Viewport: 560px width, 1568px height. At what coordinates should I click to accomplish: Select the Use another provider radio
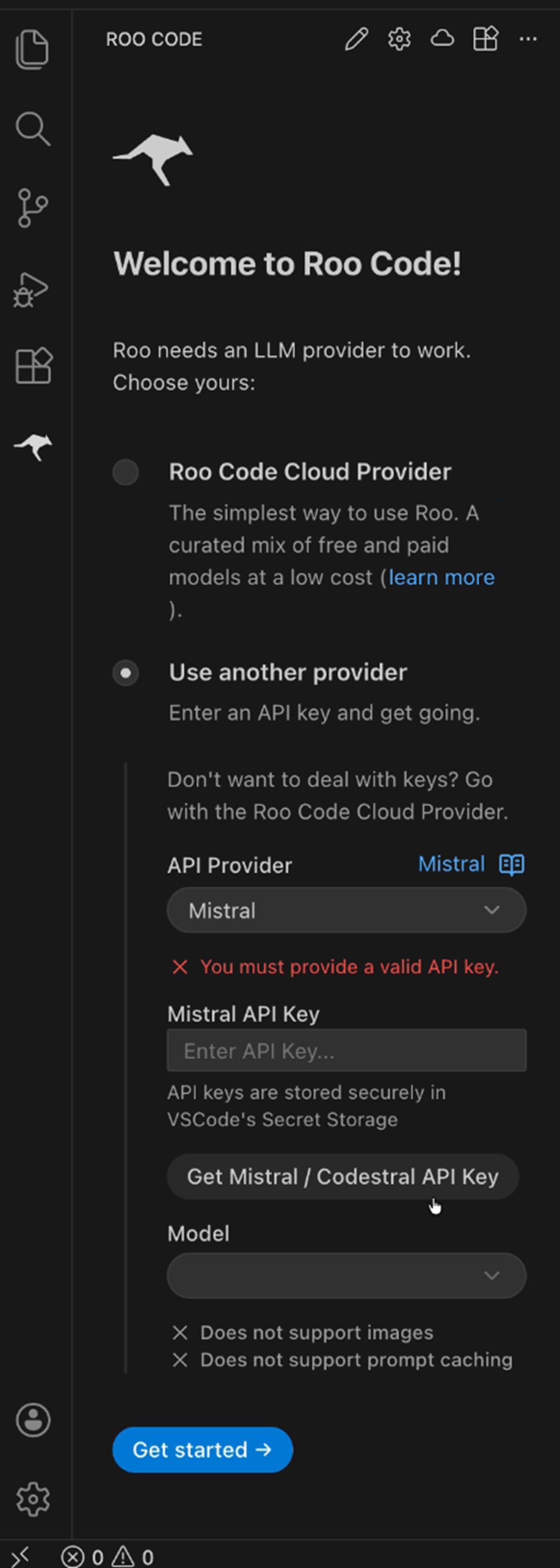click(126, 673)
